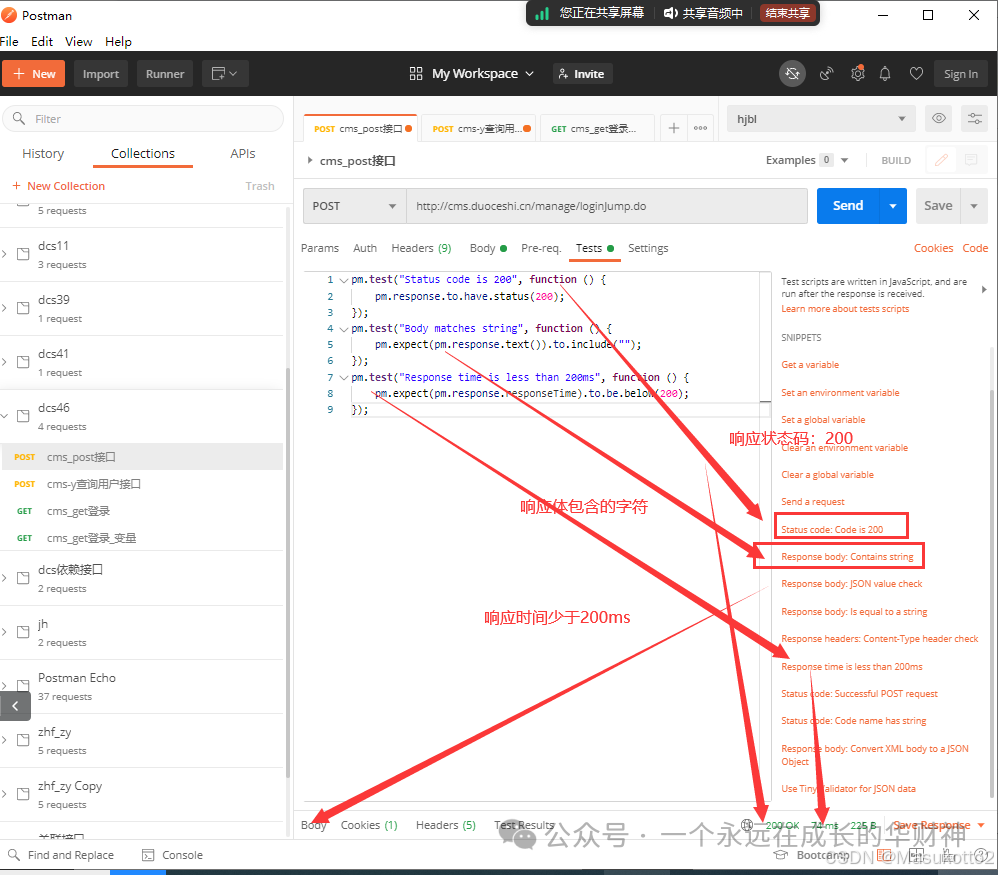This screenshot has width=998, height=875.
Task: Expand cms_post接口 request title triangle
Action: (x=310, y=160)
